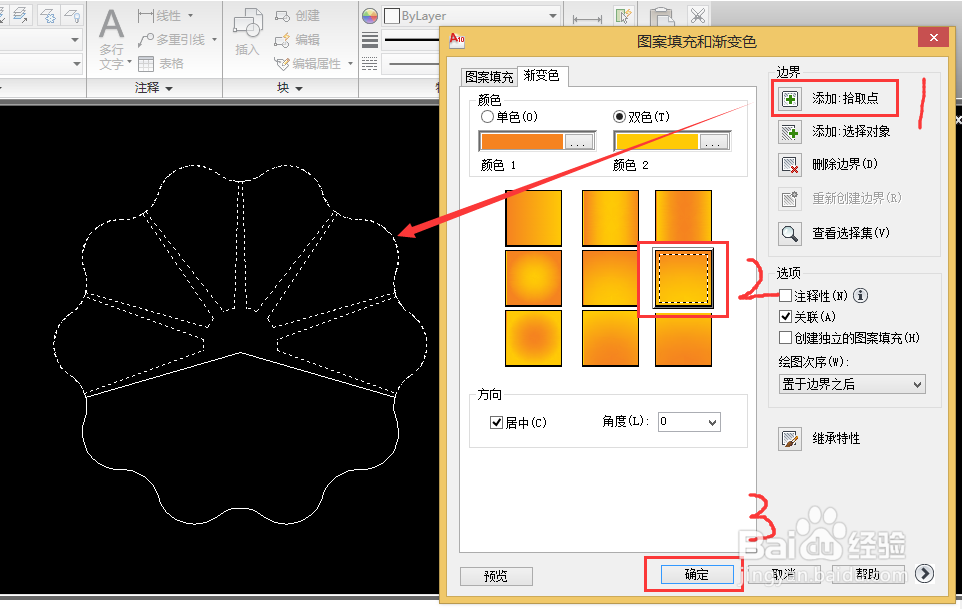The width and height of the screenshot is (962, 609).
Task: Open the 角度(L) dropdown
Action: (711, 422)
